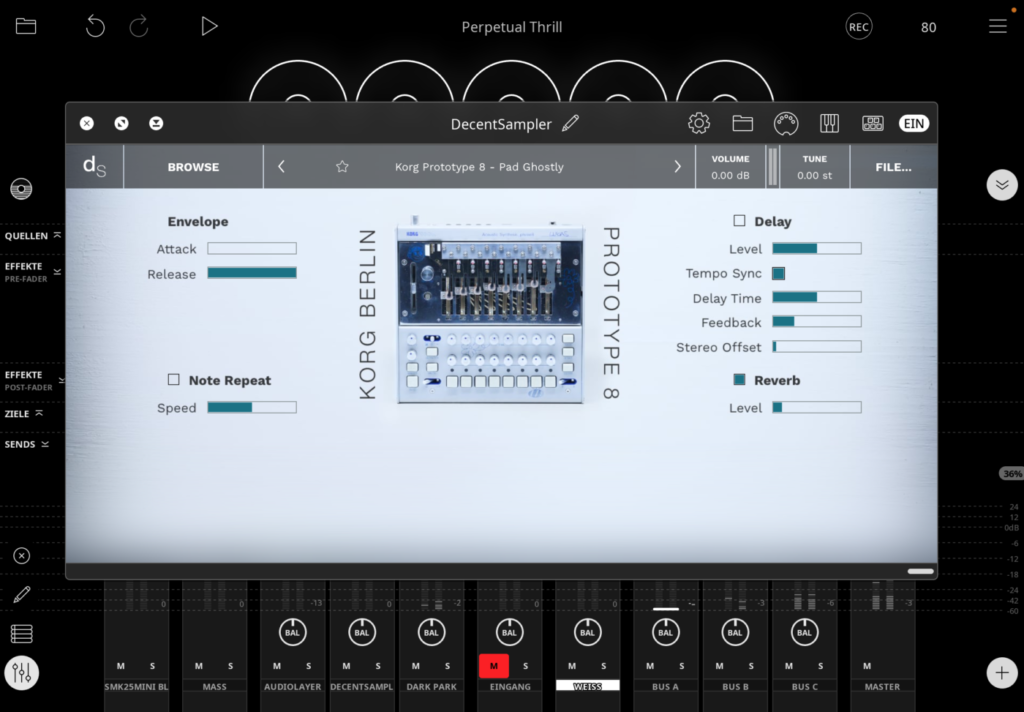Enable the Delay checkbox
Screen dimensions: 1024x712
[x=740, y=221]
